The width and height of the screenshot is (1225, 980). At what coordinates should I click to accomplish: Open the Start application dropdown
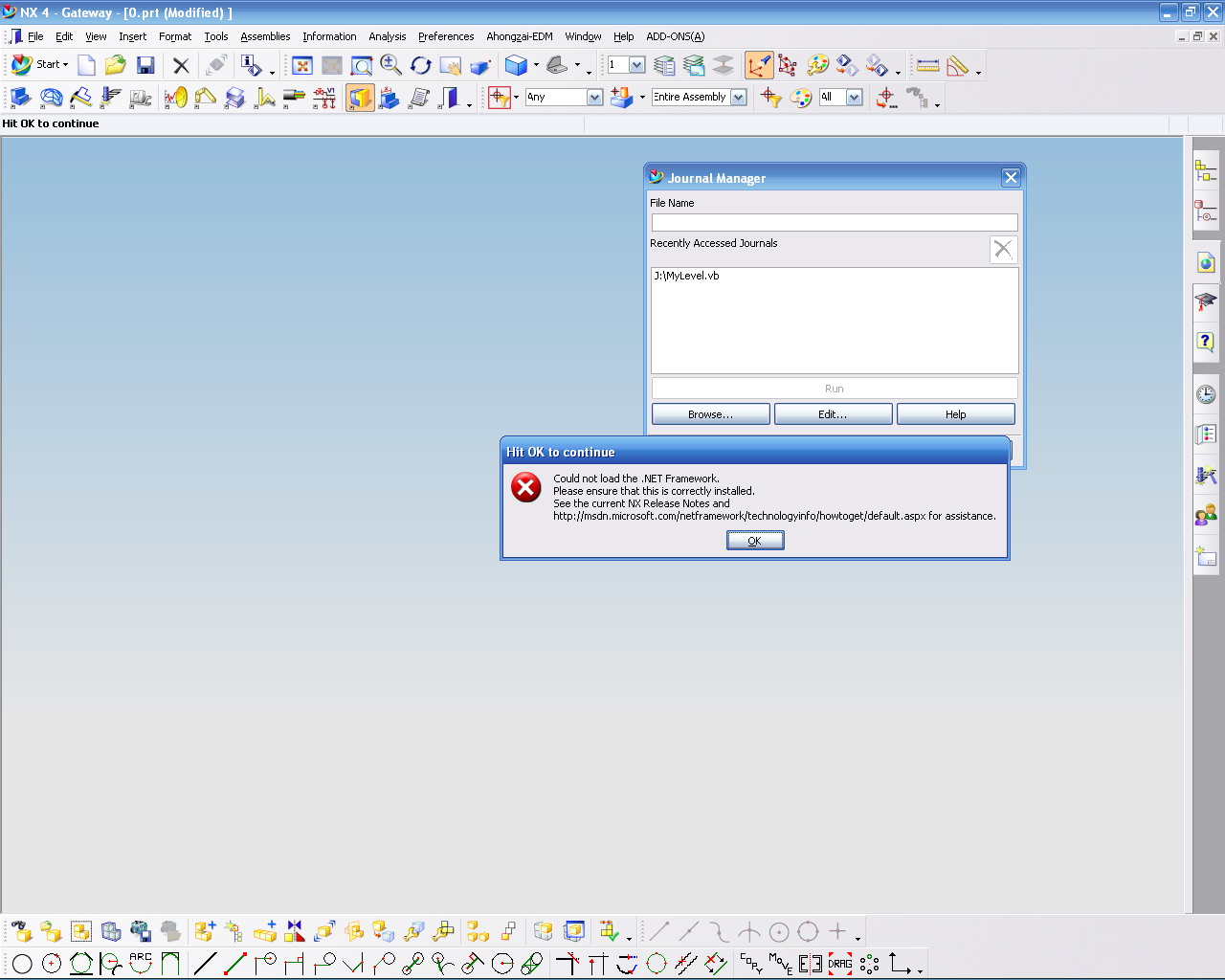click(x=40, y=64)
